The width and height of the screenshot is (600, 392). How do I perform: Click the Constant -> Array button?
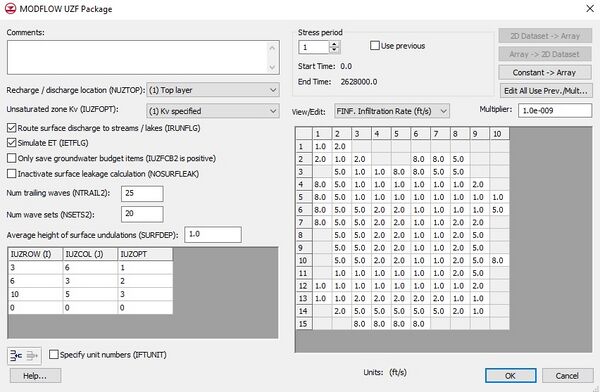(545, 72)
